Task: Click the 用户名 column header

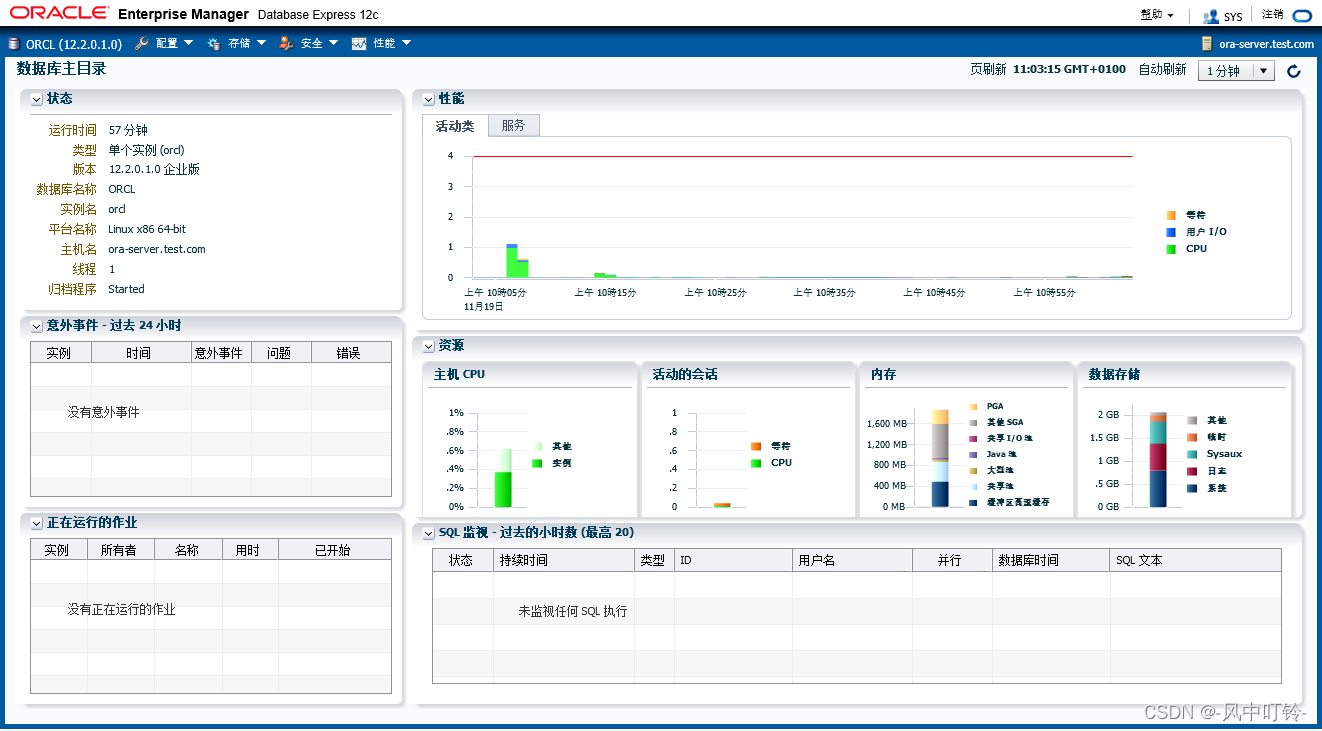Action: point(852,560)
